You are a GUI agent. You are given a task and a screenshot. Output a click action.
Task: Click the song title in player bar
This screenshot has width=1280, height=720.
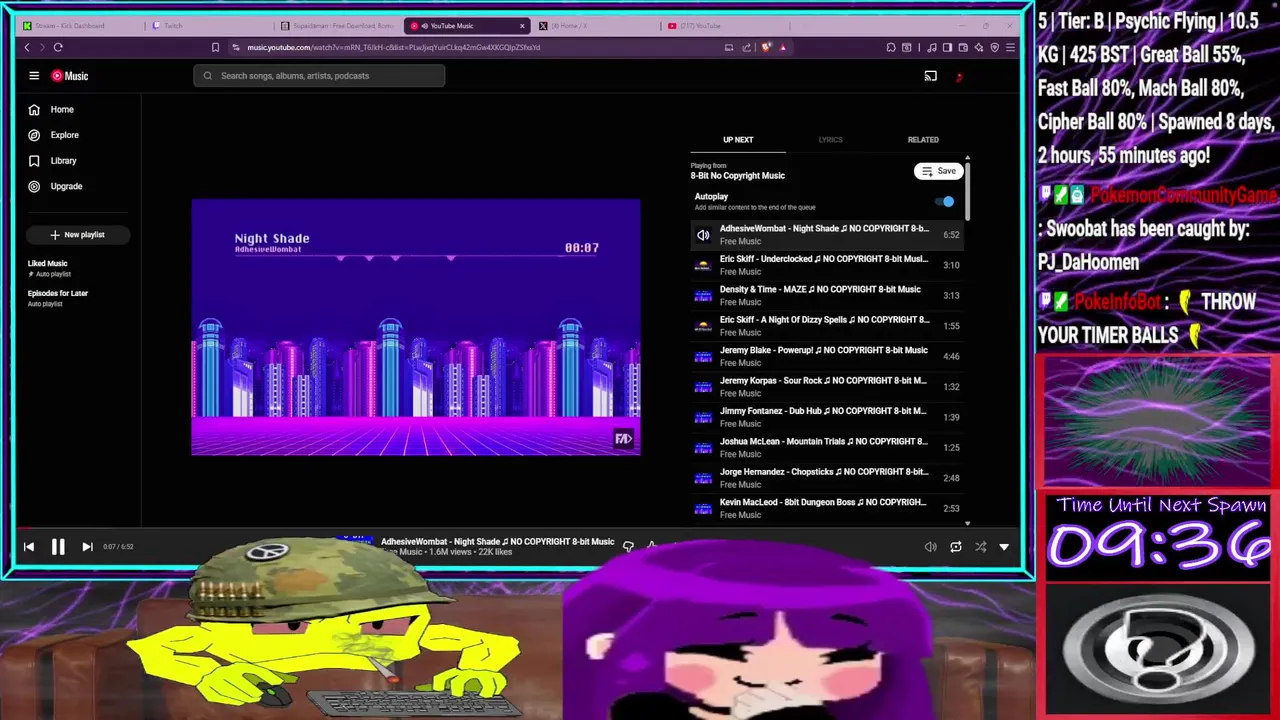click(x=497, y=542)
